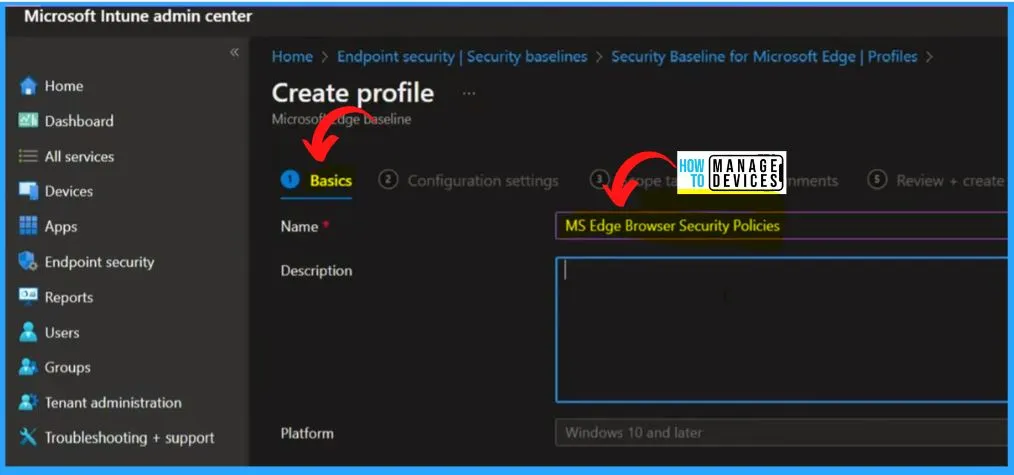Click the Description field label
This screenshot has height=475, width=1014.
316,270
